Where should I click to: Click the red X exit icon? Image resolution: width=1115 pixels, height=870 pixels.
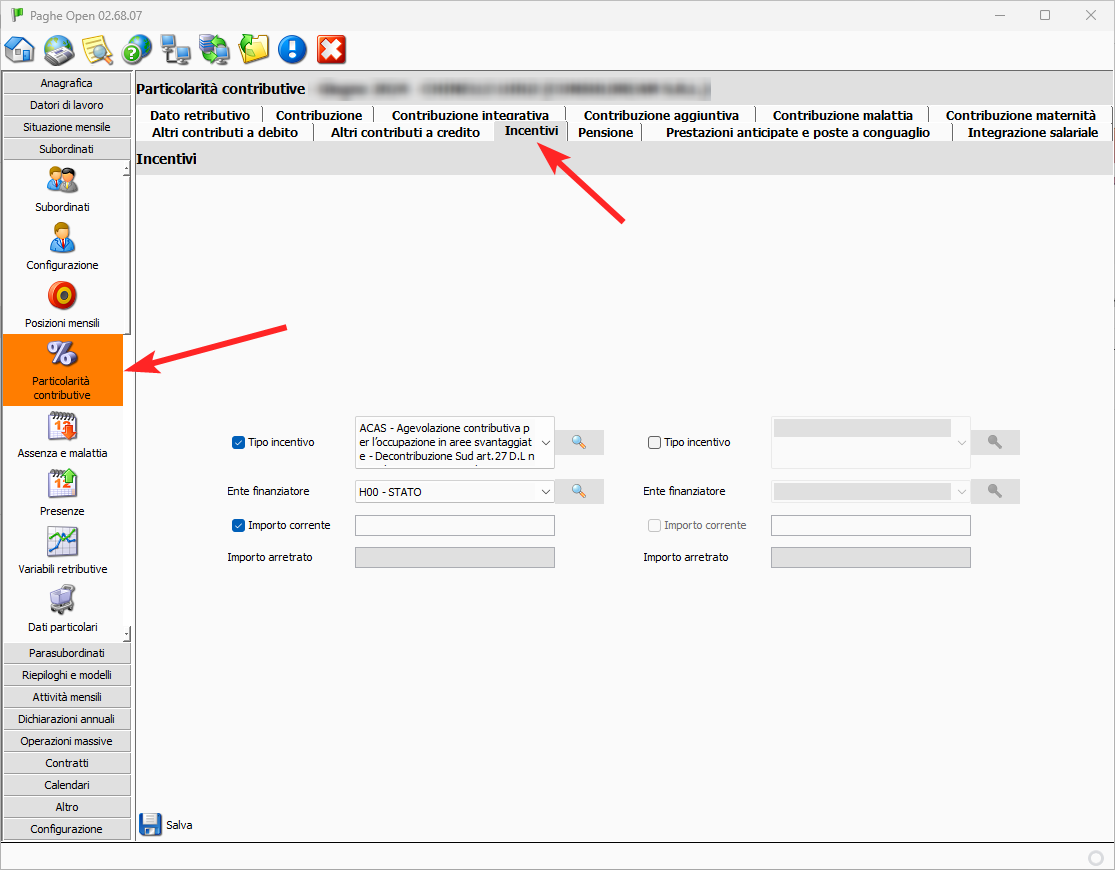coord(331,49)
